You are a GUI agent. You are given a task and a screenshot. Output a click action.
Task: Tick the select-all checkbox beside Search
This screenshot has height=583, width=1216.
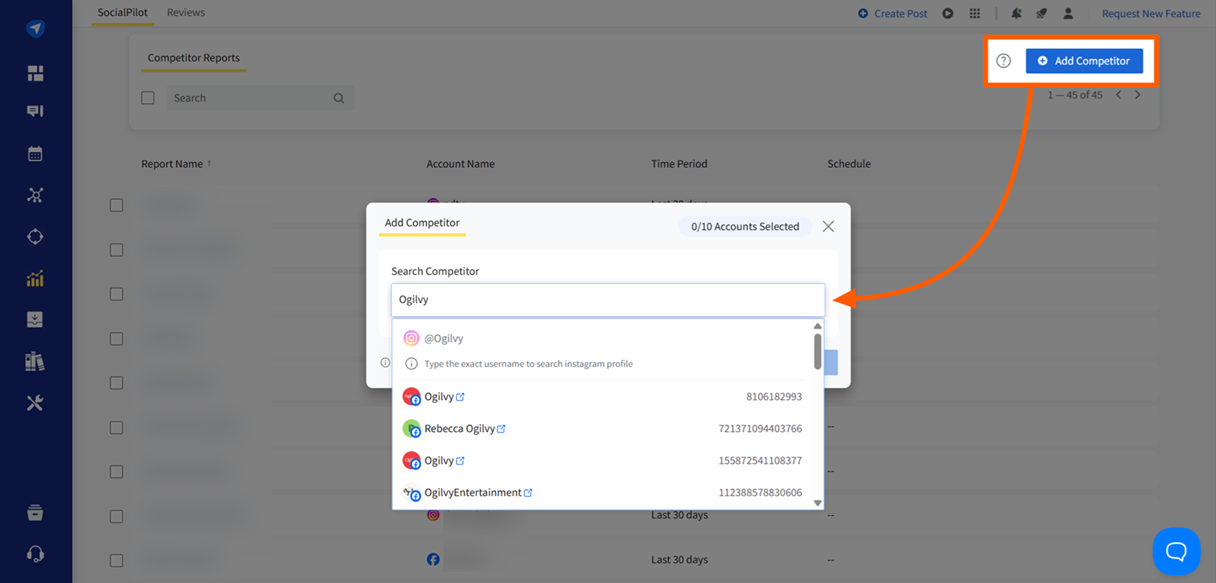coord(148,98)
